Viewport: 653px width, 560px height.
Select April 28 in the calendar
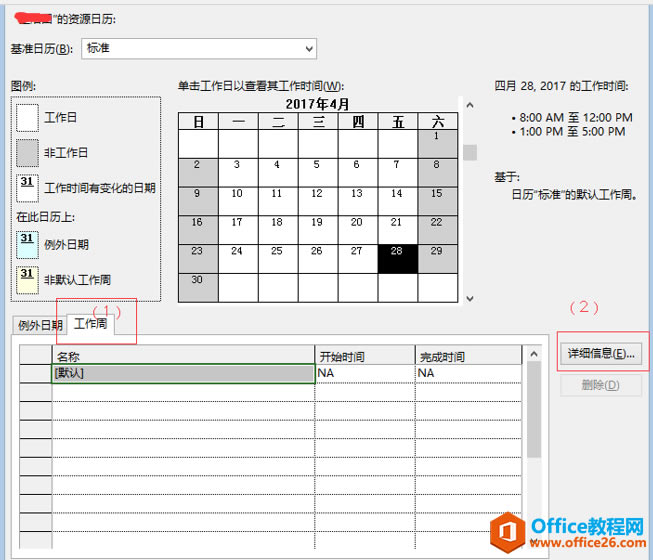click(x=398, y=259)
